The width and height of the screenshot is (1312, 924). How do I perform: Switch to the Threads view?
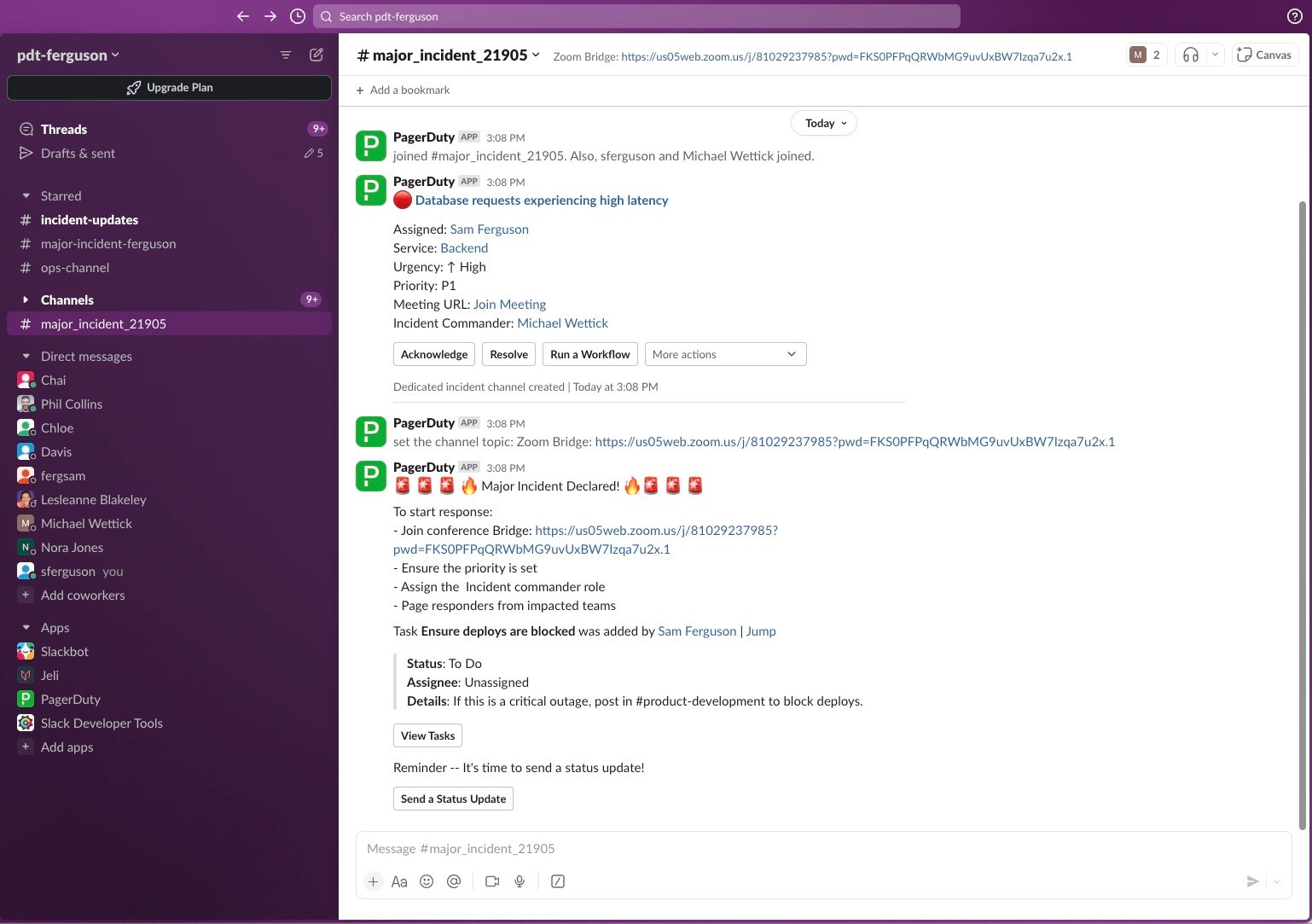click(63, 129)
